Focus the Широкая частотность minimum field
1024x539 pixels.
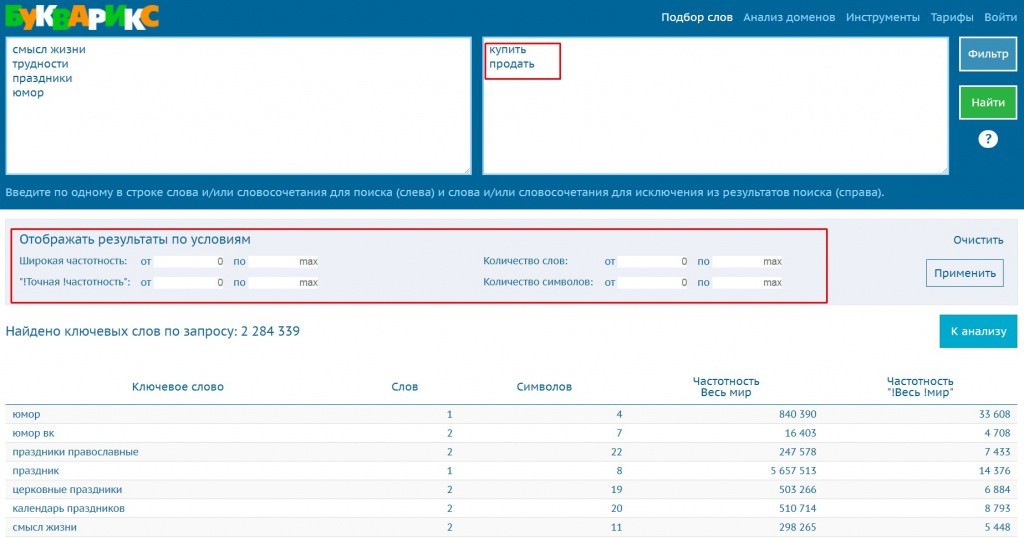pyautogui.click(x=190, y=262)
